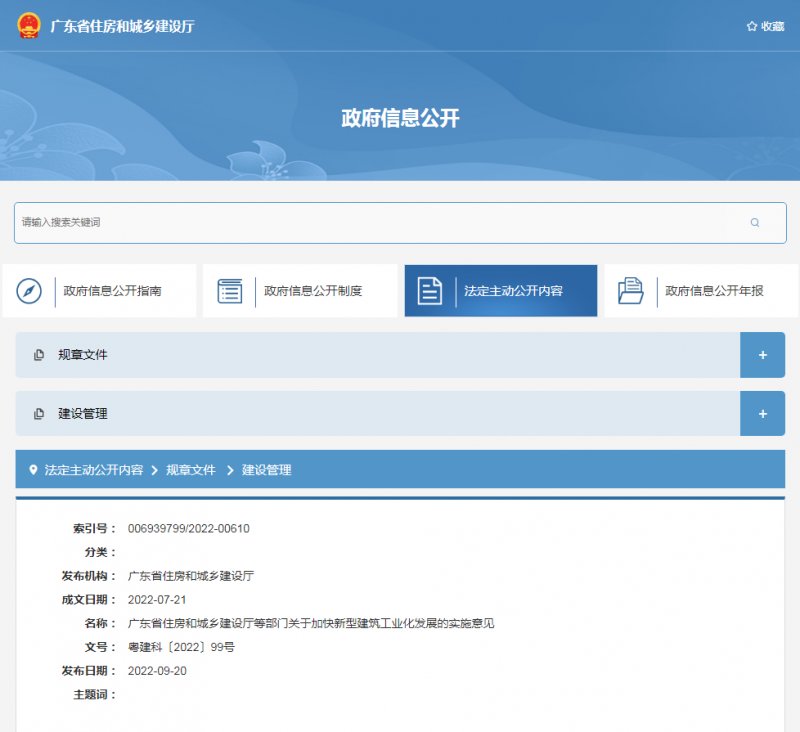
Task: Select the page icon beside 法定主动公开内容
Action: click(x=430, y=290)
